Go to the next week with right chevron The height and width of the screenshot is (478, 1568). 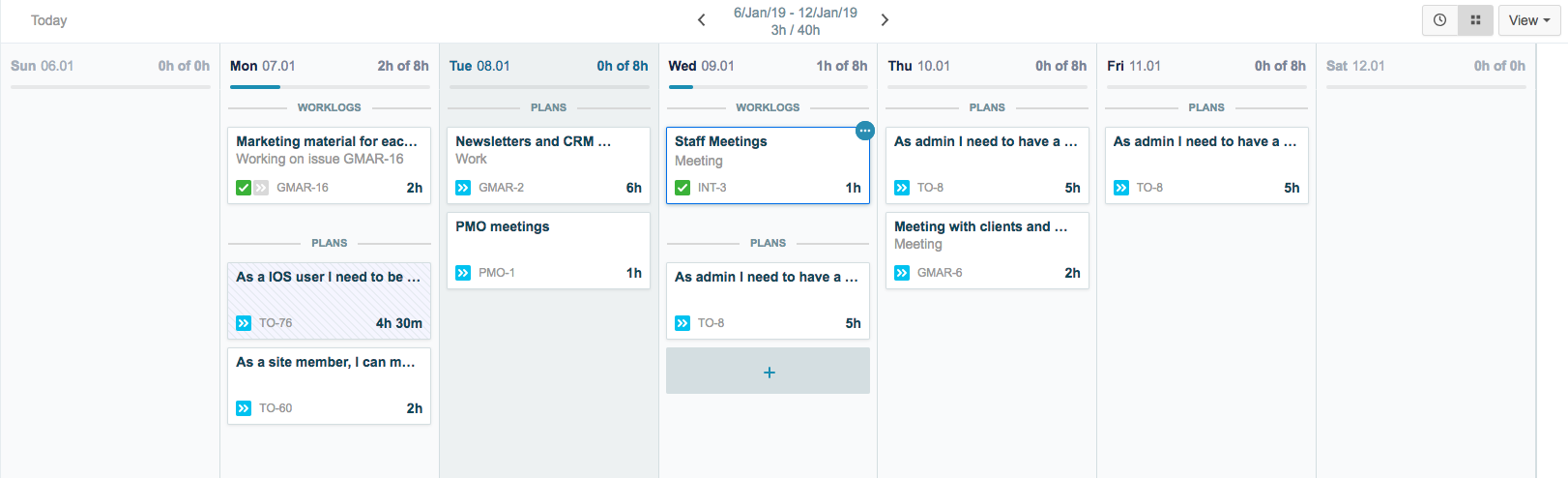[x=885, y=20]
